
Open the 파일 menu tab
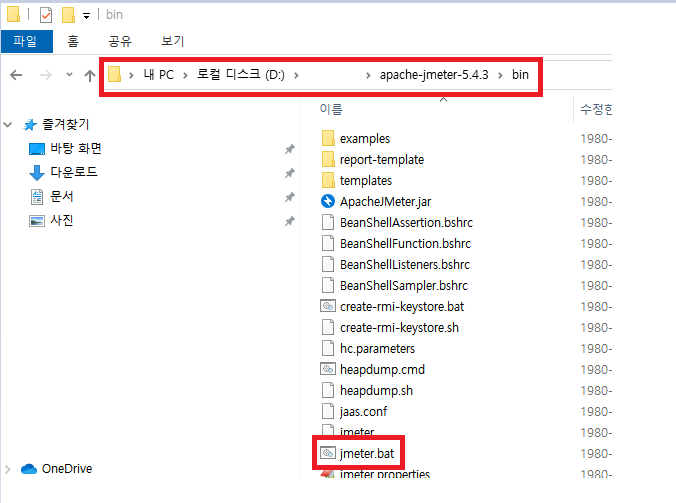click(x=27, y=41)
